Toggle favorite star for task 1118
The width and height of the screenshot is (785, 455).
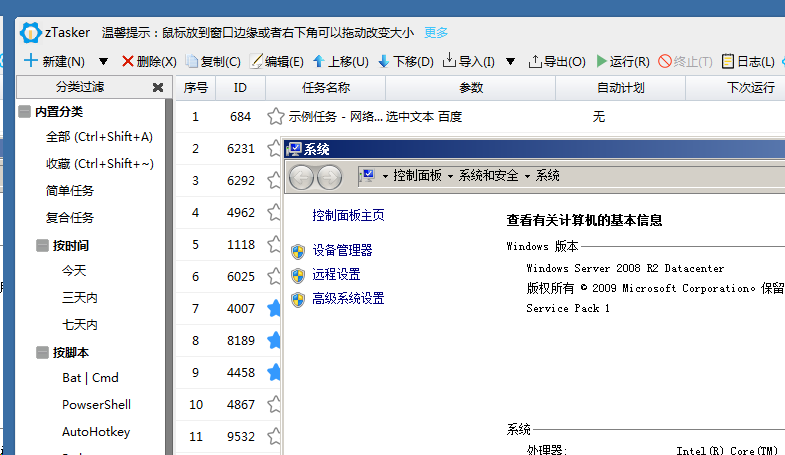(x=274, y=245)
